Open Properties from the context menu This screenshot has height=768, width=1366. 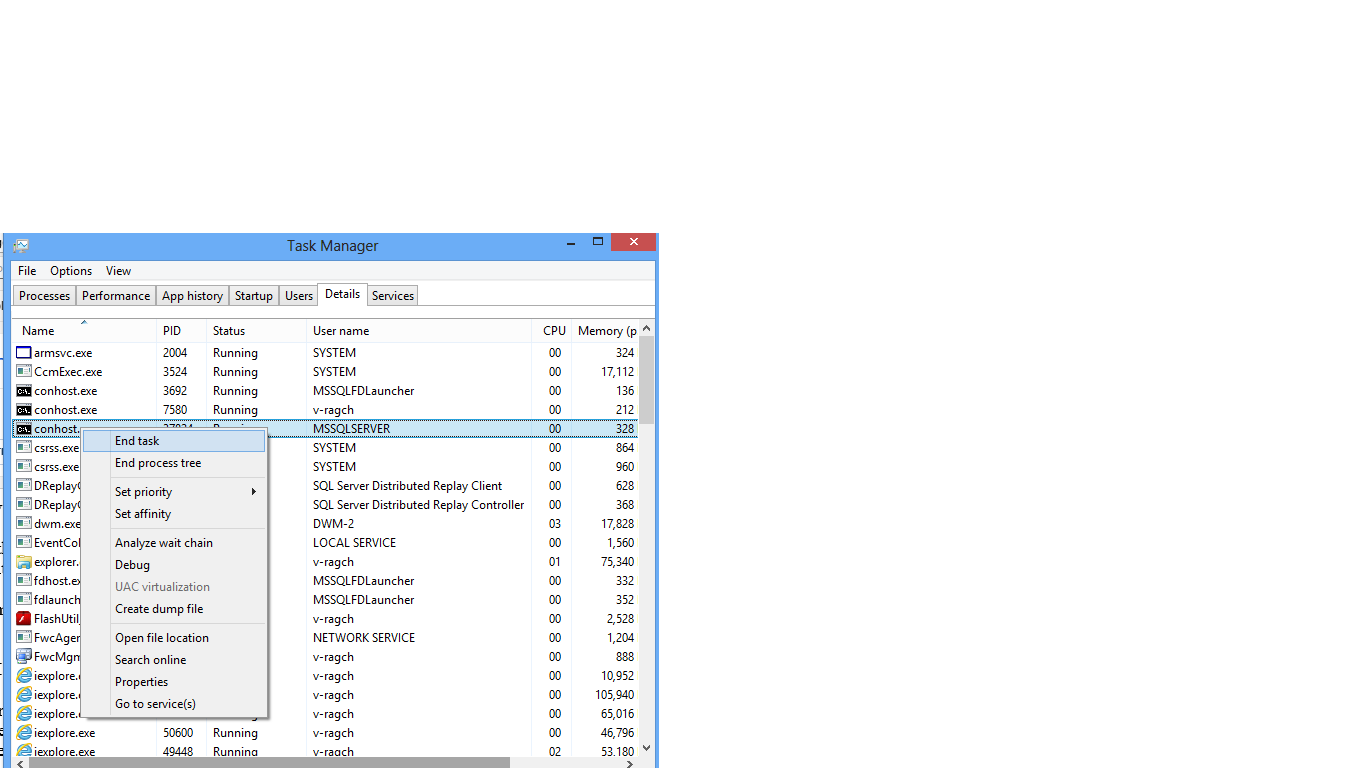[x=174, y=682]
